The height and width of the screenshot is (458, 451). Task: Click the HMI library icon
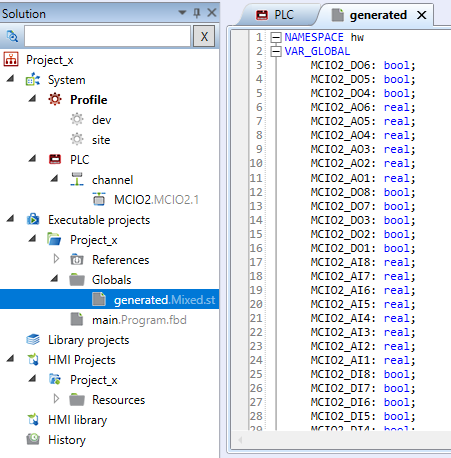click(33, 419)
